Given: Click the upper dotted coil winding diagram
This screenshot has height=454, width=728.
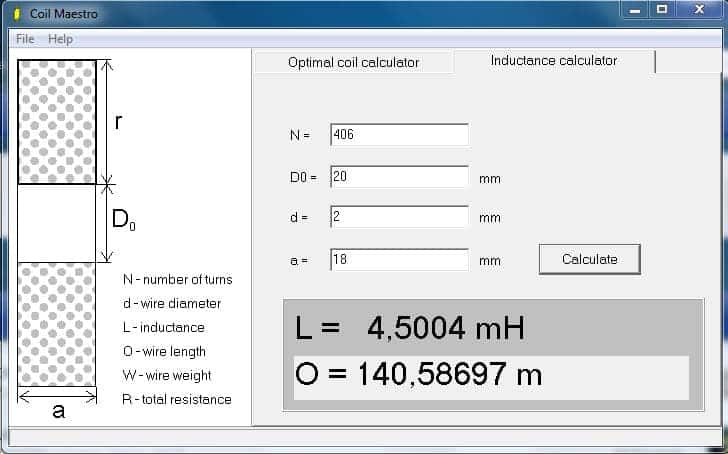Looking at the screenshot, I should [57, 122].
